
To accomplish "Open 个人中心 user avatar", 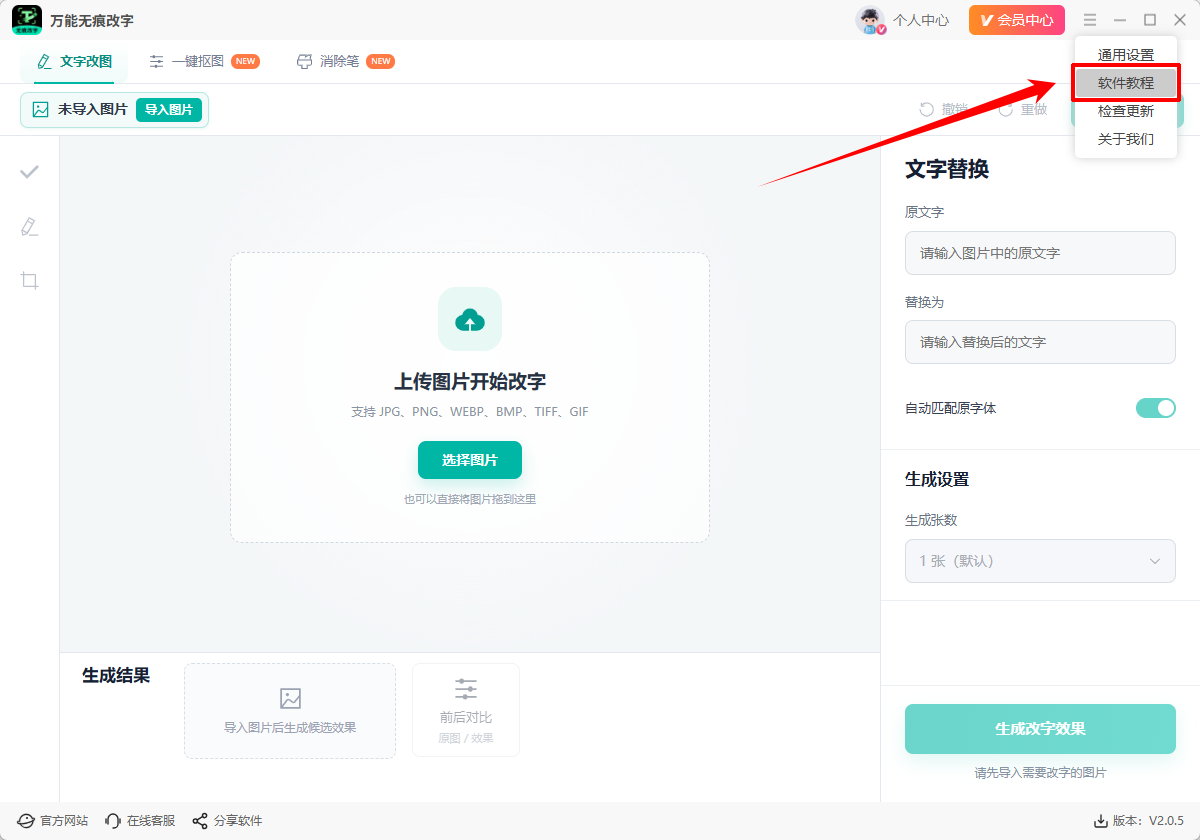I will click(871, 20).
